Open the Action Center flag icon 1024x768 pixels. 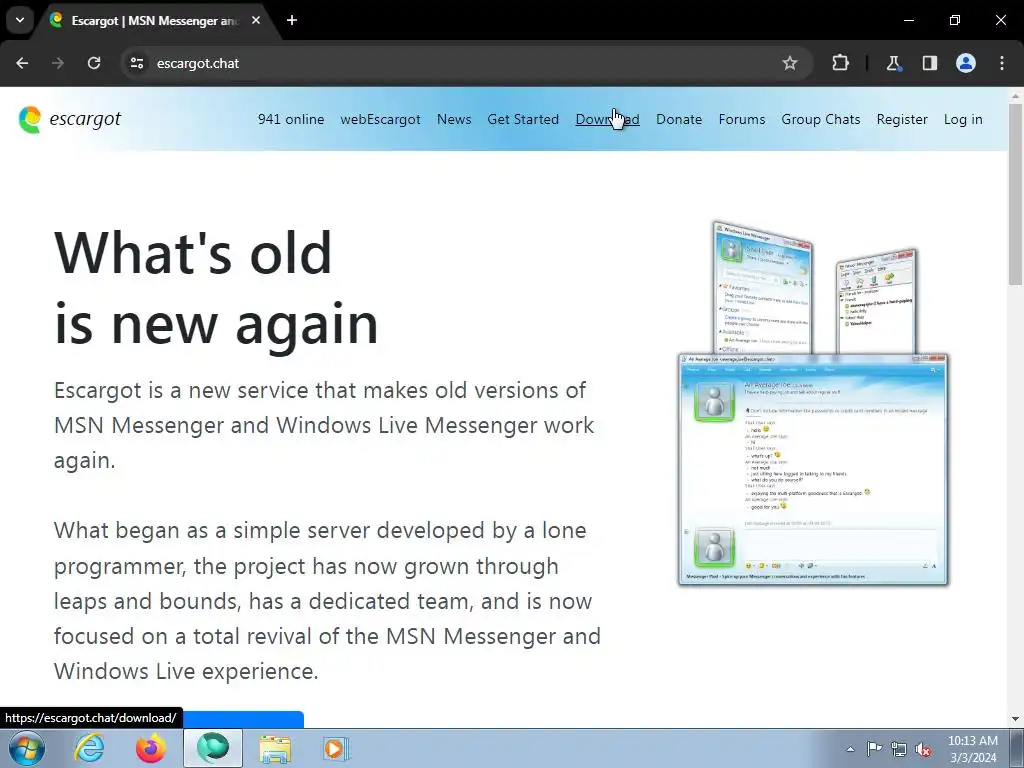tap(874, 749)
